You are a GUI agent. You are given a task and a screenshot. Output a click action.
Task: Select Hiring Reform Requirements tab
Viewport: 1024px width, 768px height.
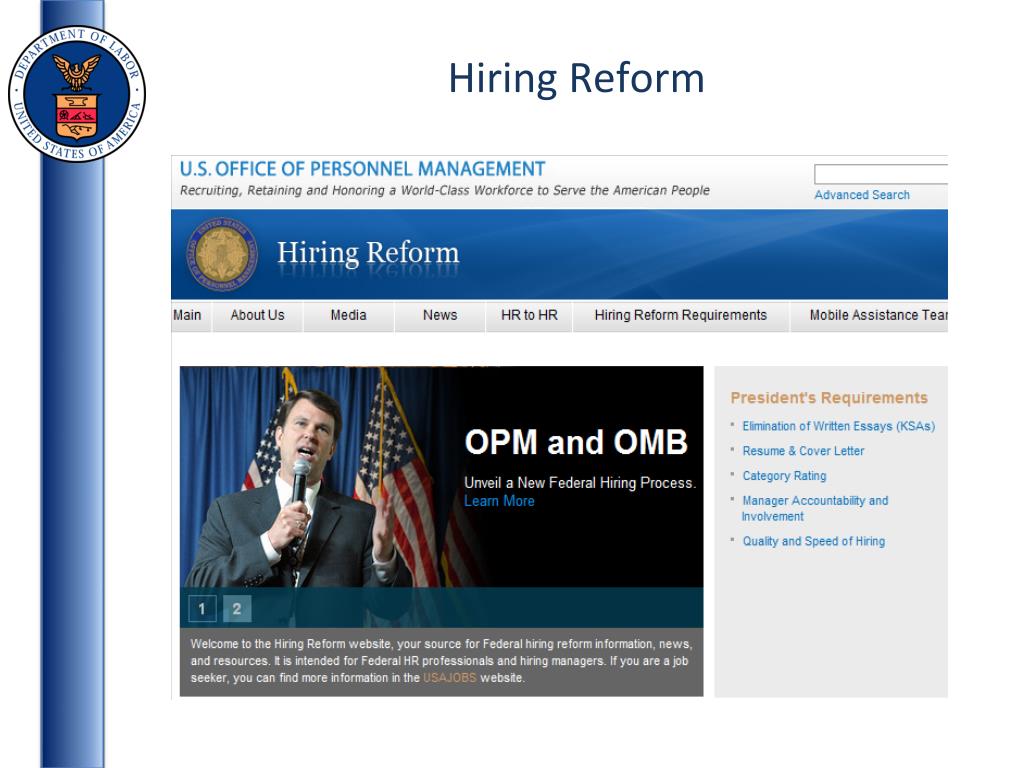click(x=680, y=315)
